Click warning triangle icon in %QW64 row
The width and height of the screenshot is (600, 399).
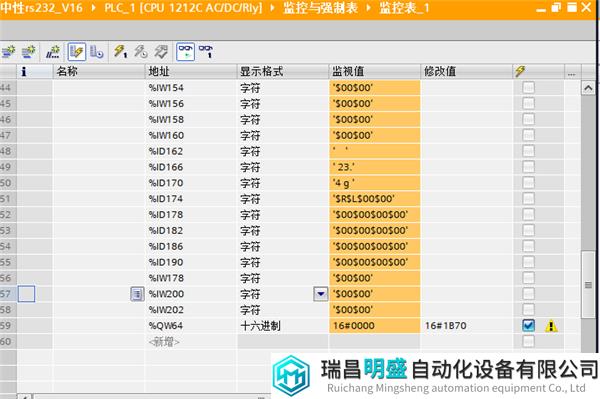point(551,326)
